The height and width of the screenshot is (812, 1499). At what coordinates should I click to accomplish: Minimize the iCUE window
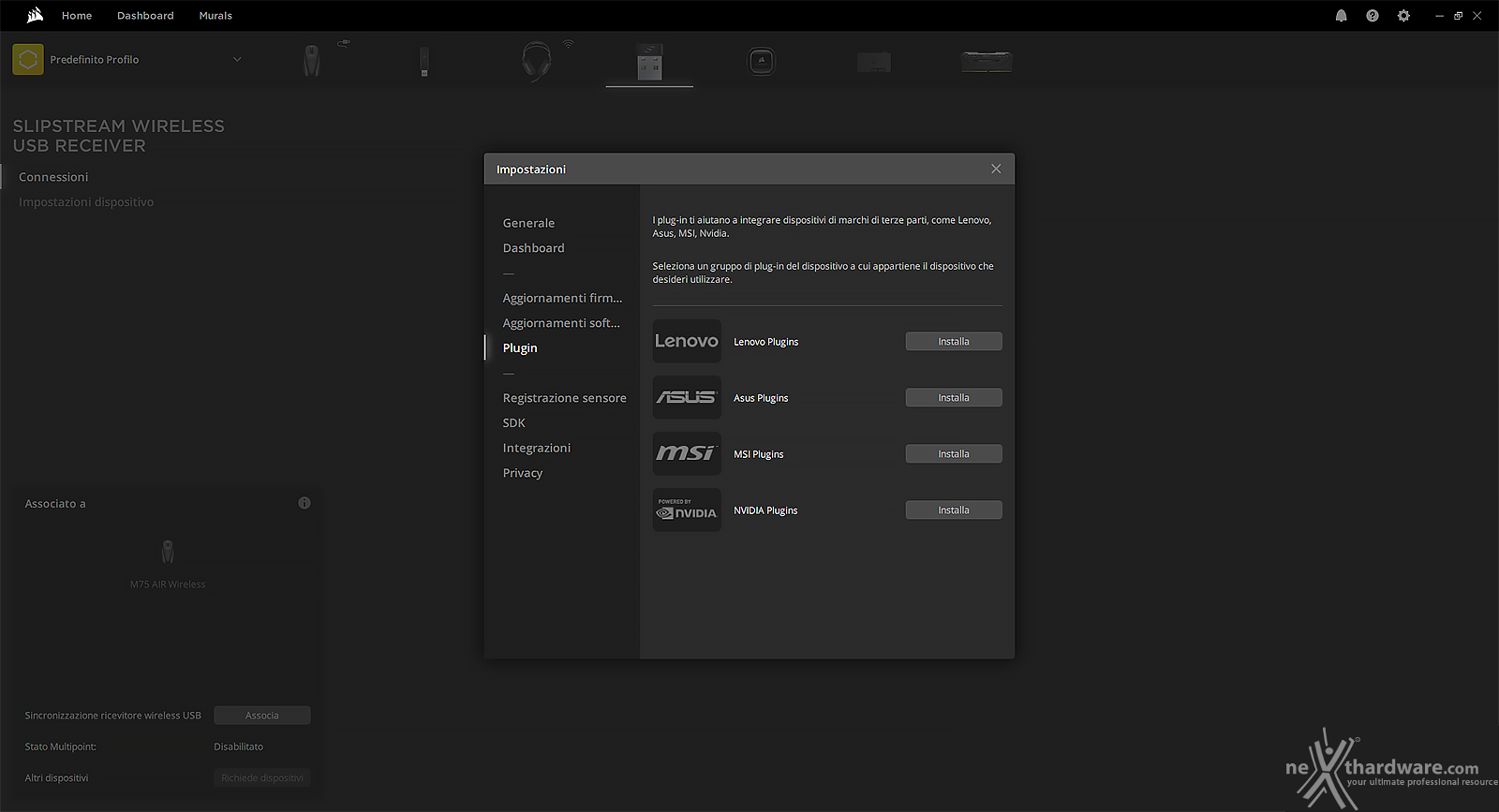tap(1439, 16)
